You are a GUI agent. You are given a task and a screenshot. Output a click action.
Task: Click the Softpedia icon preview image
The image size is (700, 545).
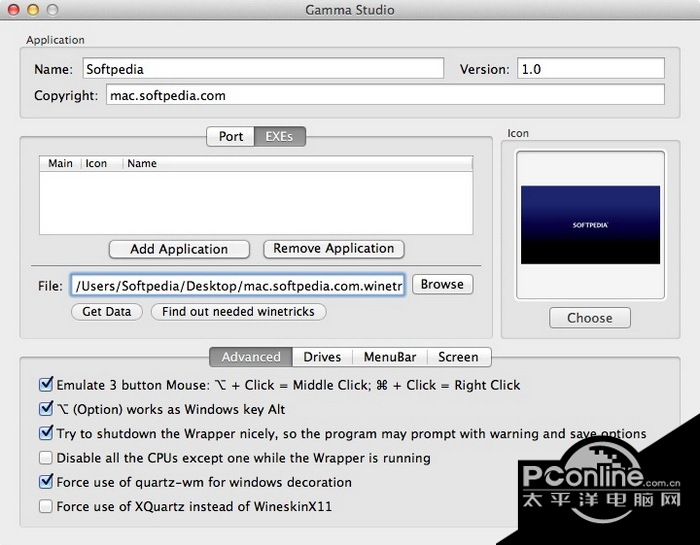tap(590, 225)
